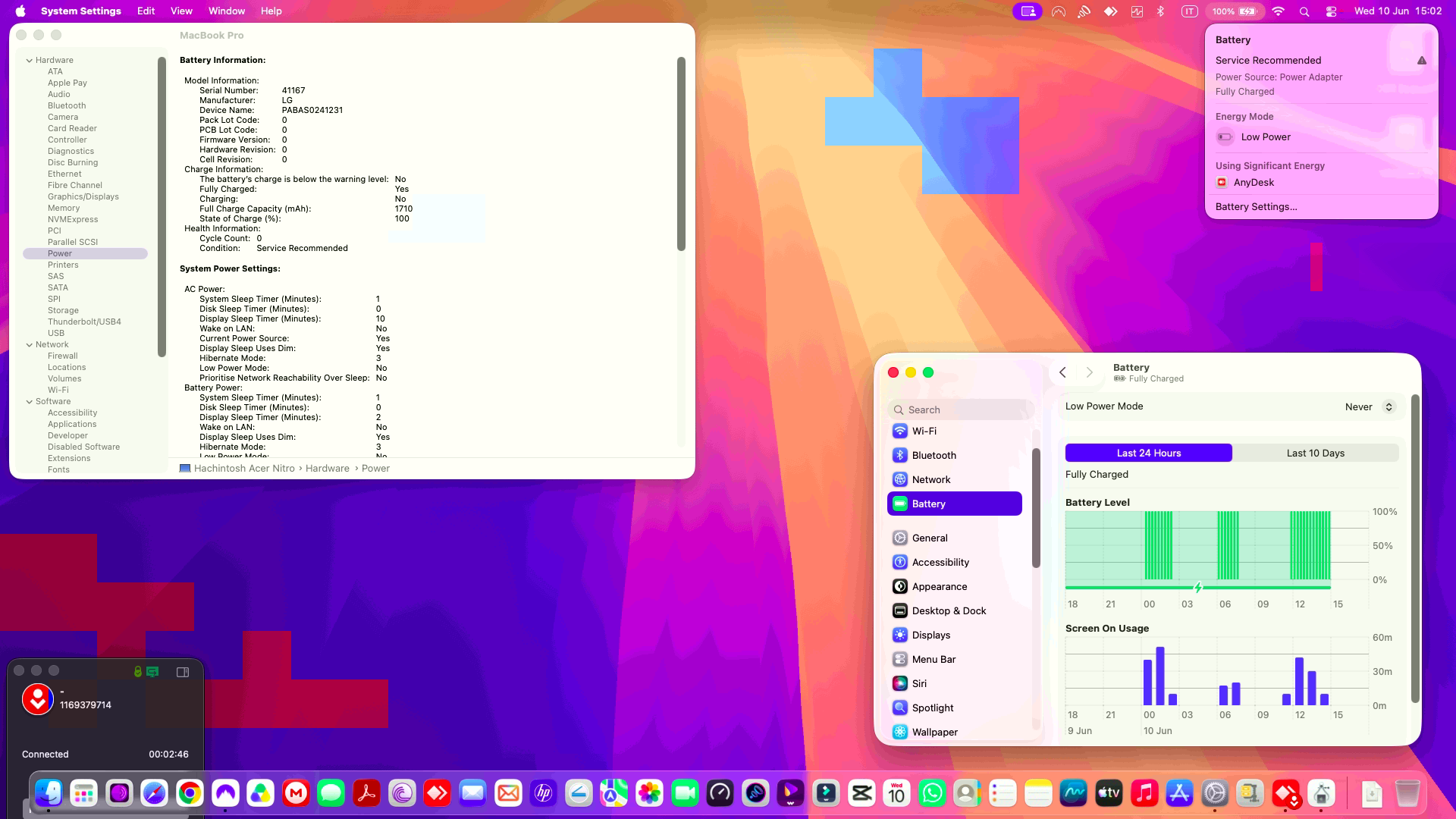Toggle the AnyDesk sidebar panel icon
1456x819 pixels.
183,672
